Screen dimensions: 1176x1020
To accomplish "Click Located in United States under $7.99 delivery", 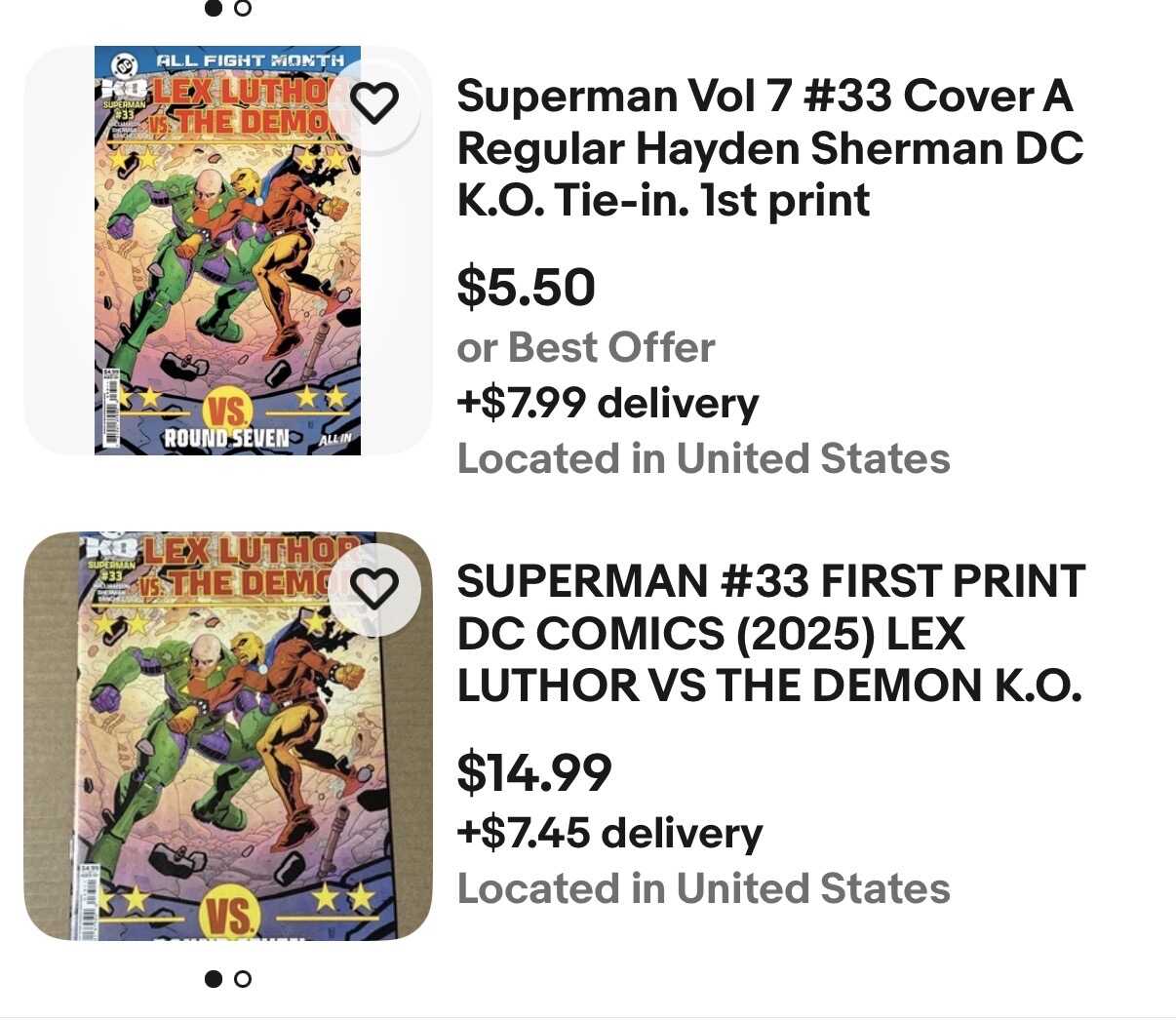I will coord(703,458).
